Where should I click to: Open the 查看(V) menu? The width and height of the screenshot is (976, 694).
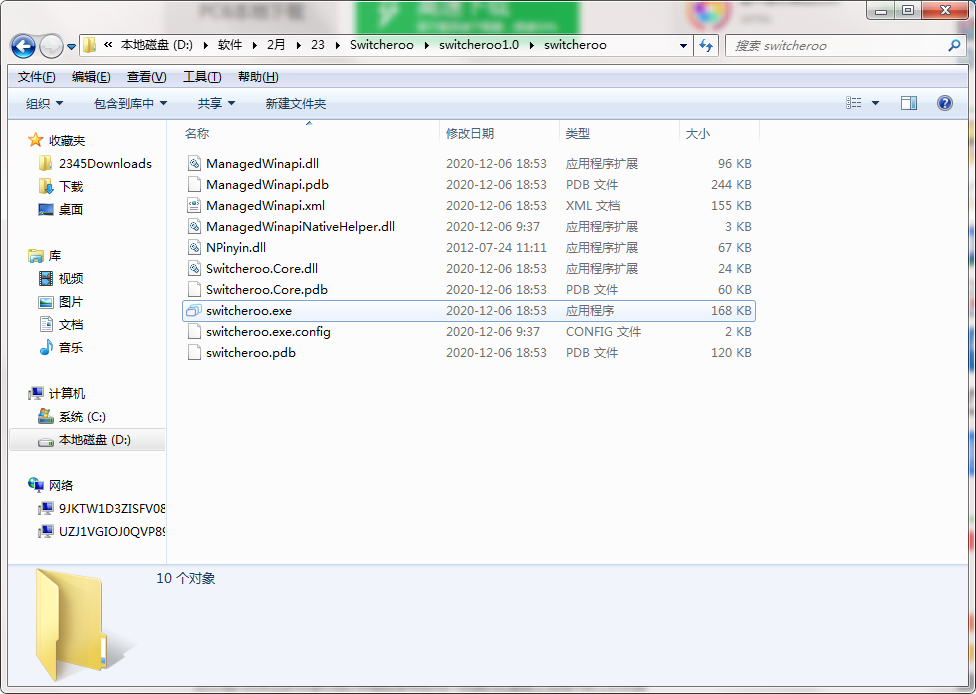click(146, 77)
